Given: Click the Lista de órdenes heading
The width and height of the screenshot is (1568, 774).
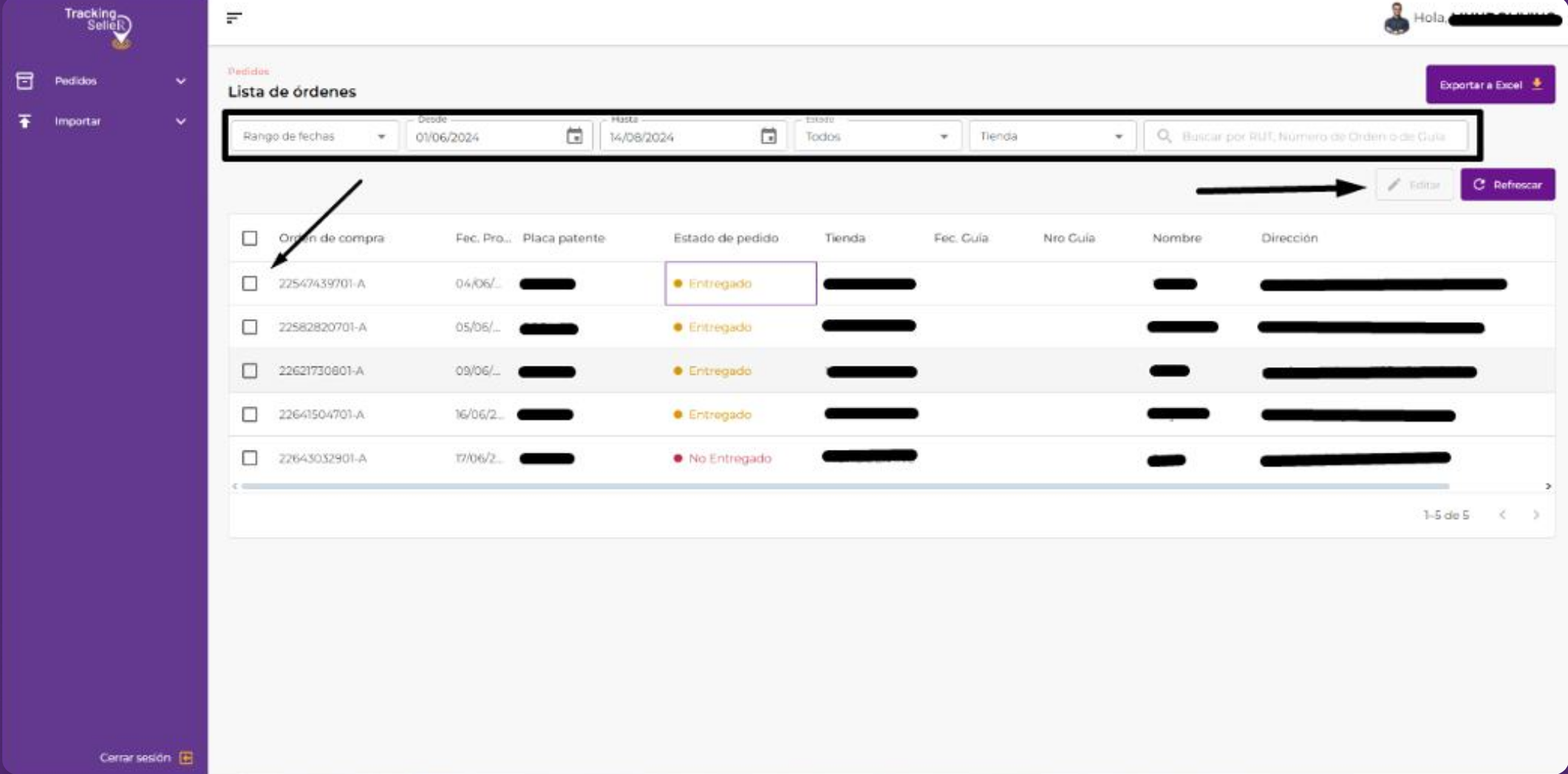Looking at the screenshot, I should pyautogui.click(x=292, y=92).
